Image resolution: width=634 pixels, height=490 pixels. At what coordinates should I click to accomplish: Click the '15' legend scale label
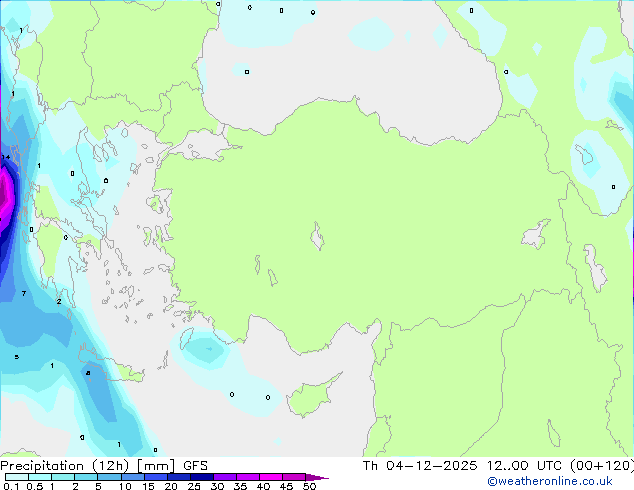click(x=148, y=486)
